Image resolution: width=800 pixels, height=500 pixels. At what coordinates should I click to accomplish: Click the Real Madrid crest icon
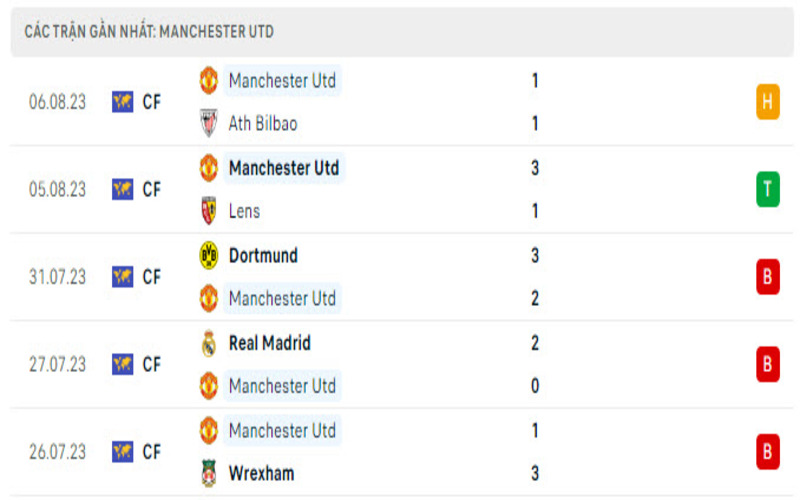click(x=208, y=343)
